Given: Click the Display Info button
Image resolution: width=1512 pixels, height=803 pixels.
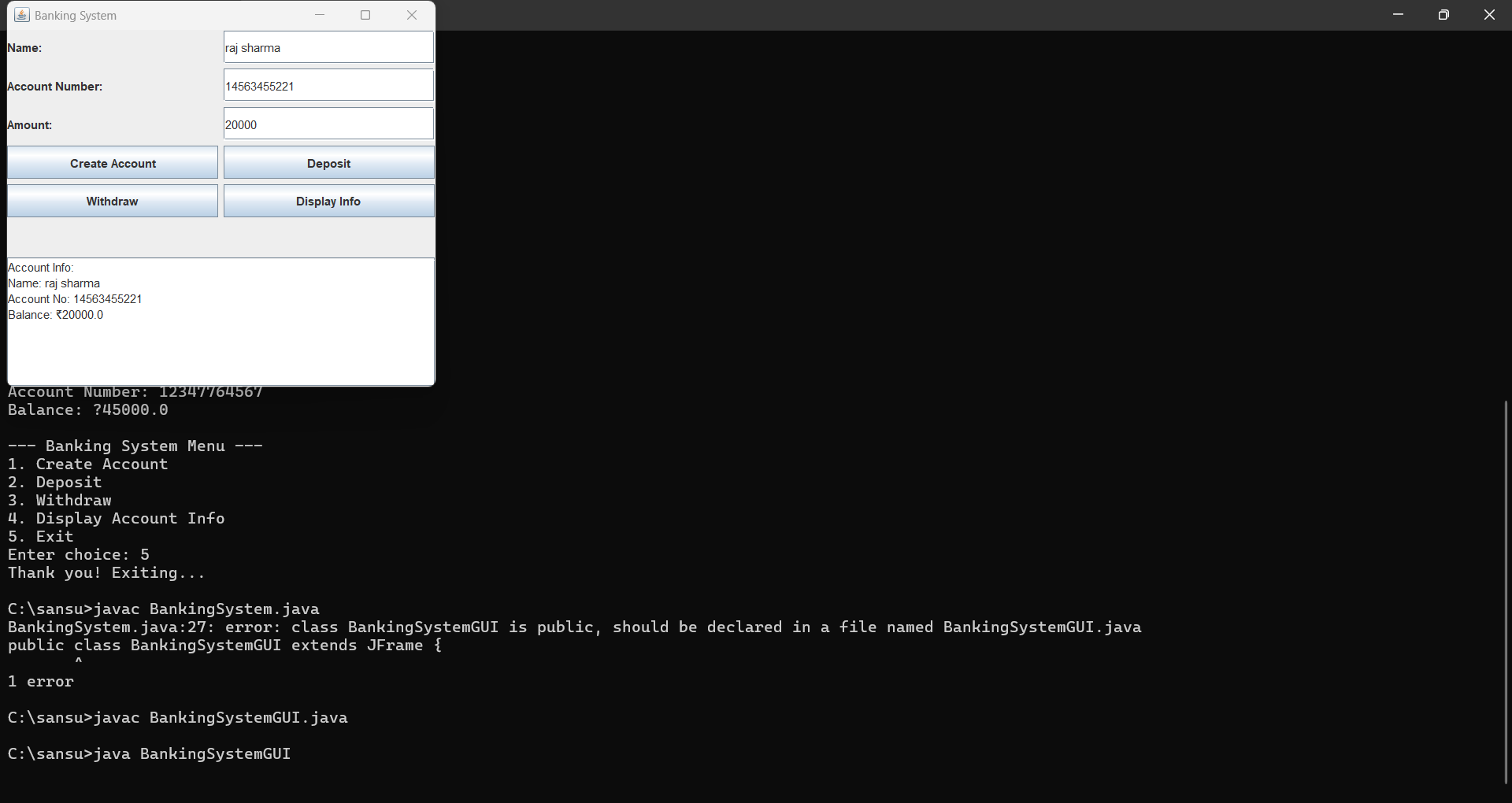Looking at the screenshot, I should pyautogui.click(x=328, y=201).
